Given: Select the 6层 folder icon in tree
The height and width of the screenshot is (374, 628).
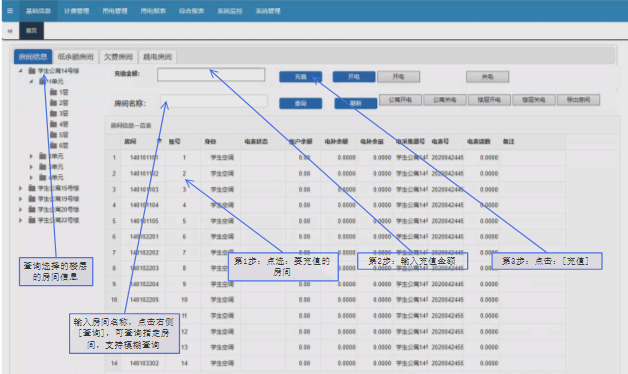Looking at the screenshot, I should click(x=53, y=145).
